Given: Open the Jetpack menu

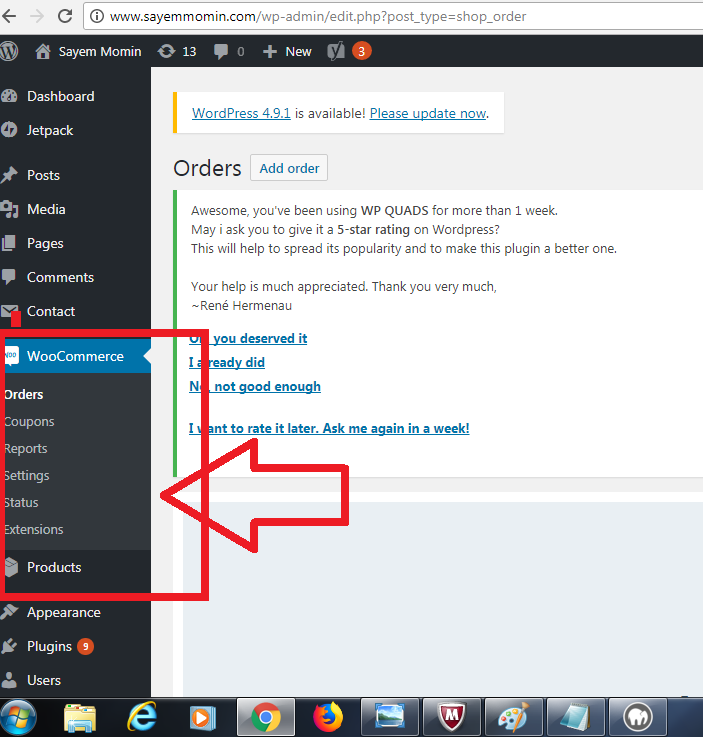Looking at the screenshot, I should 50,130.
